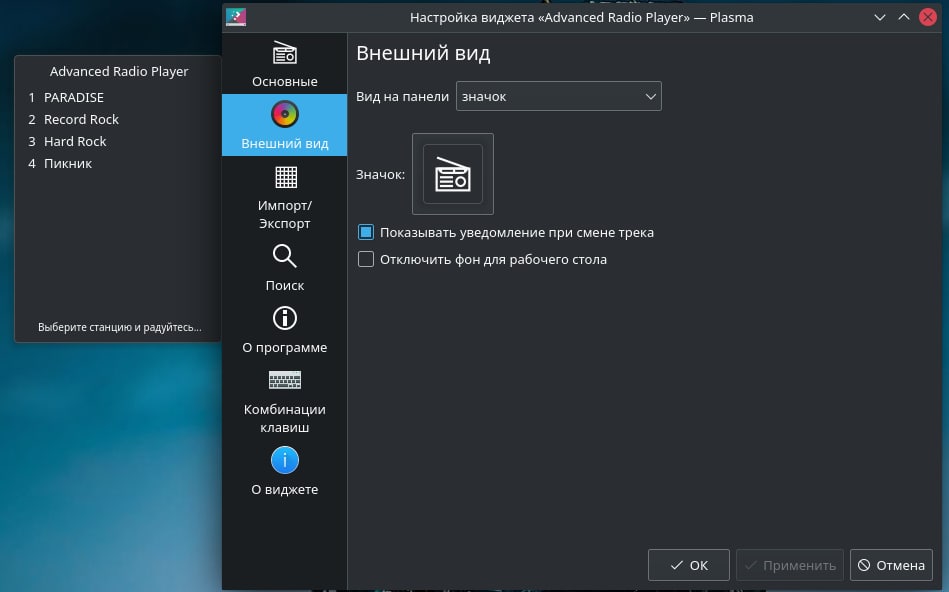Minimize the settings window with down chevron
The height and width of the screenshot is (592, 949).
click(880, 18)
